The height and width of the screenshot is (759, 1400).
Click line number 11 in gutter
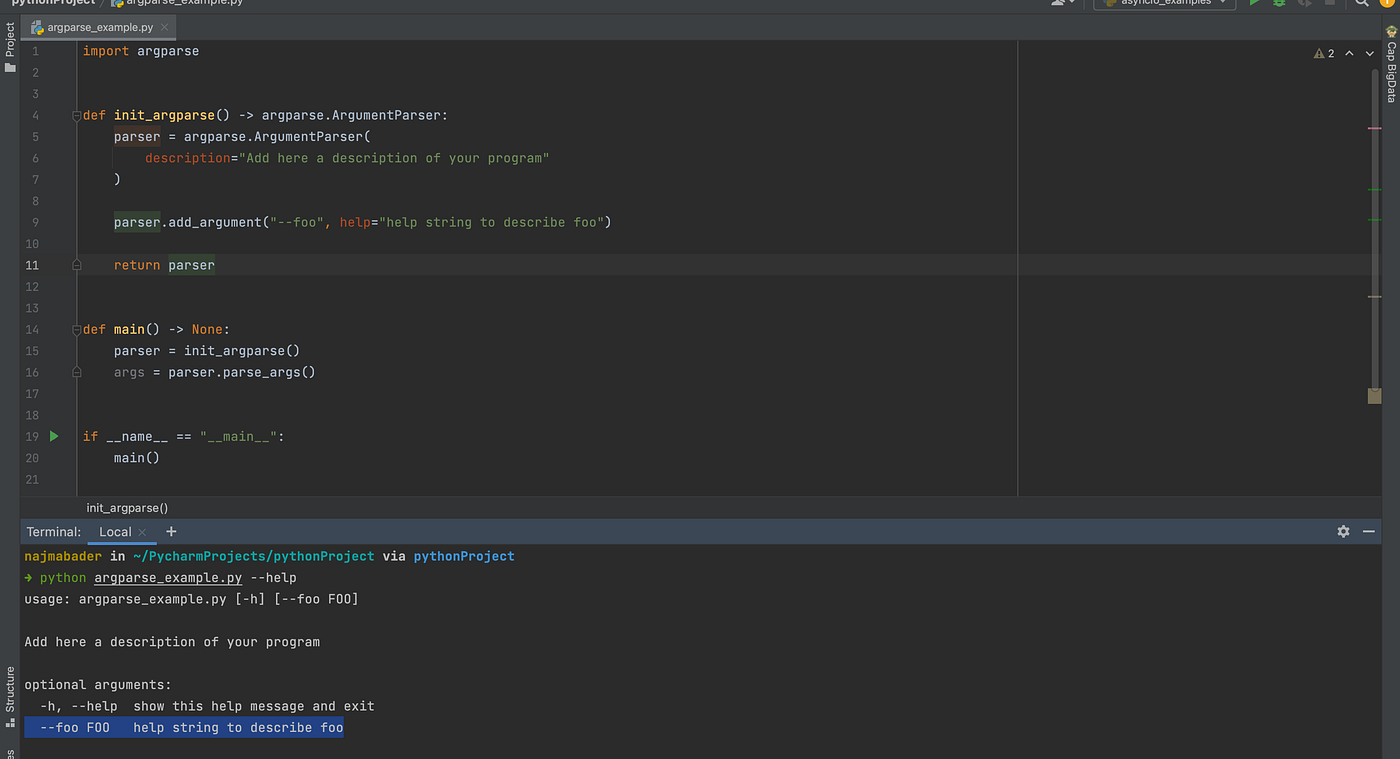pos(33,265)
